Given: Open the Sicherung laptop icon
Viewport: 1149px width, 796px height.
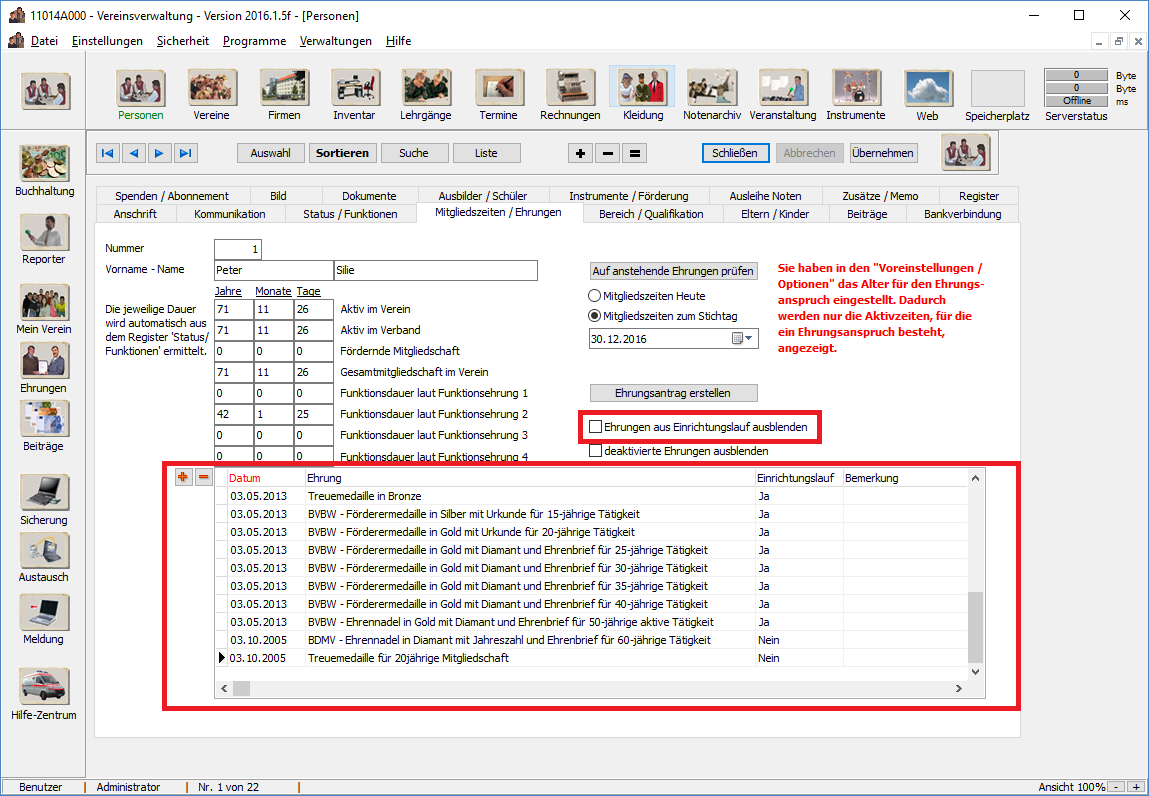Looking at the screenshot, I should [44, 494].
